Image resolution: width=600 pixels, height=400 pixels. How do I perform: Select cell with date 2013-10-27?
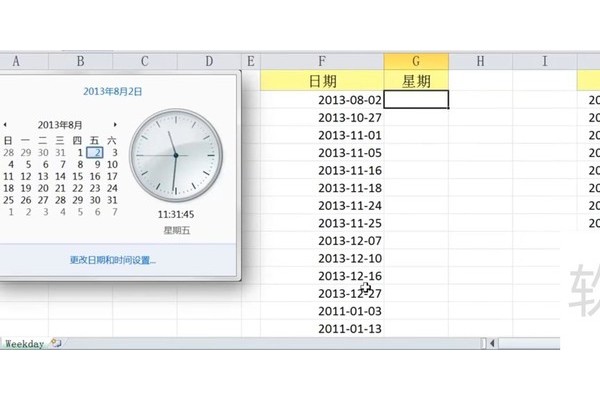322,118
